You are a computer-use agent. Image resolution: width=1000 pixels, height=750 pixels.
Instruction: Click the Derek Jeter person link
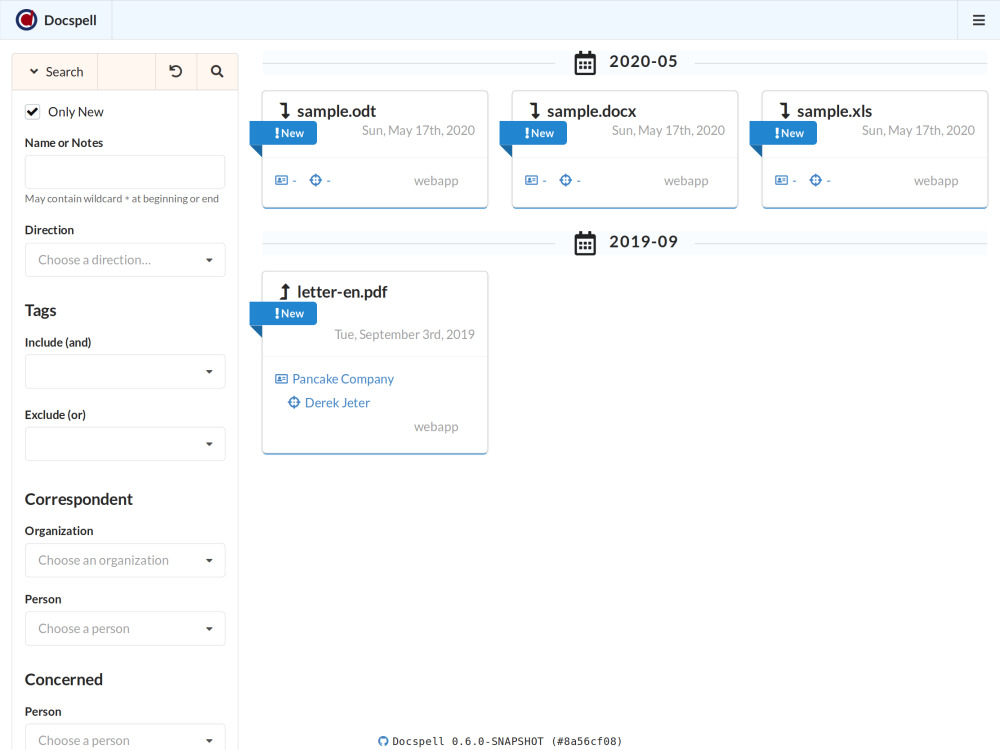[337, 403]
